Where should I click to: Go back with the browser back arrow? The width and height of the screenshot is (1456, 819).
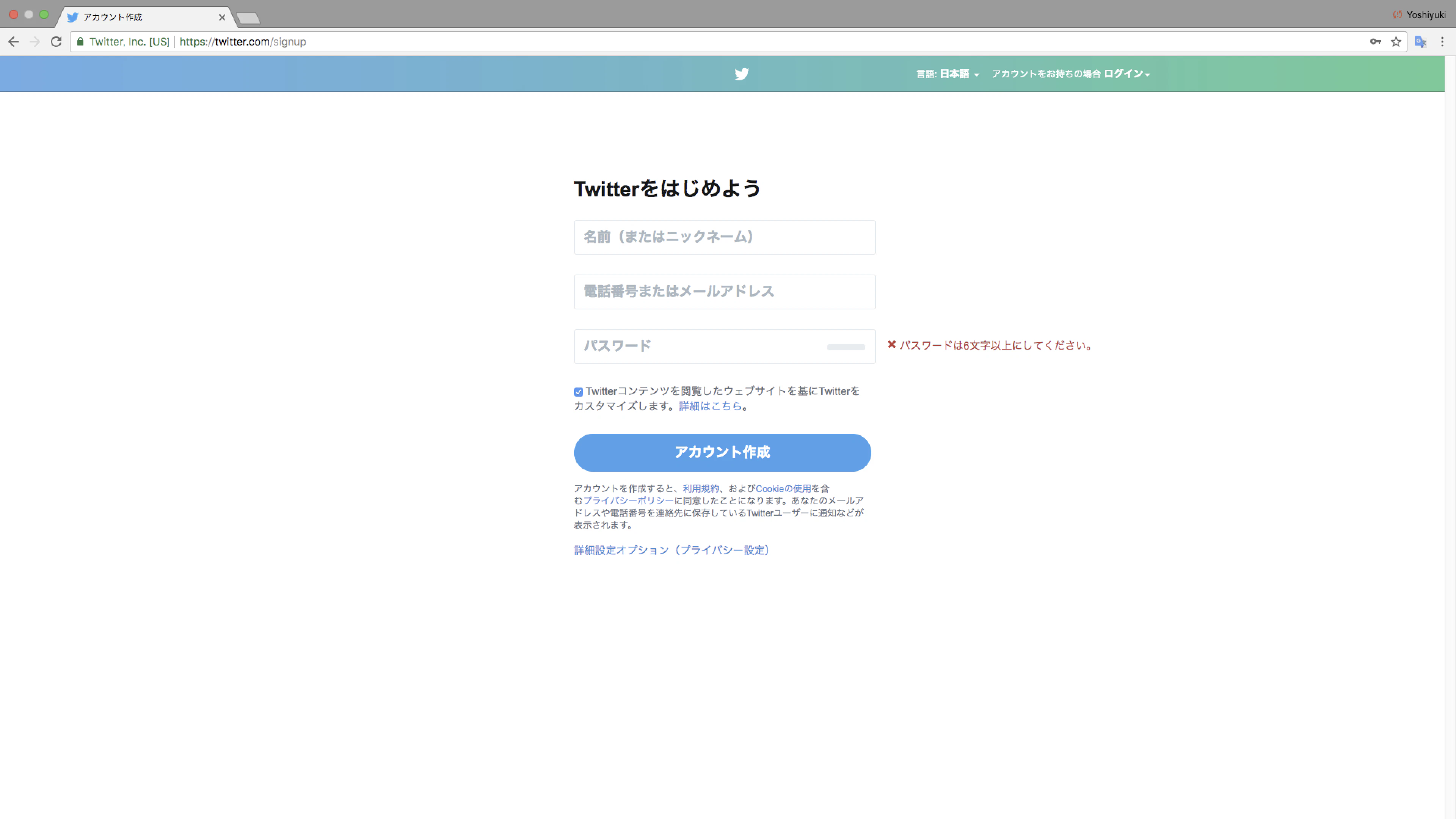[14, 42]
